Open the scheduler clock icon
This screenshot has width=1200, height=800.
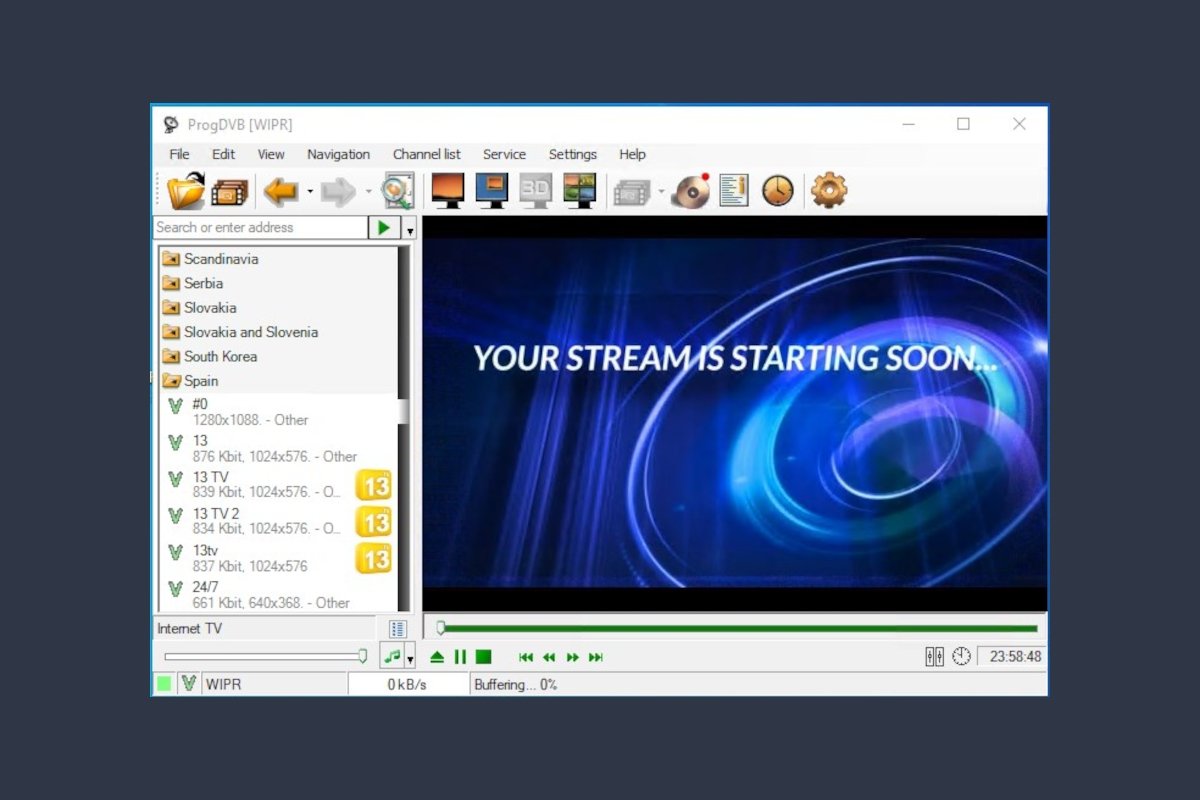(x=778, y=190)
